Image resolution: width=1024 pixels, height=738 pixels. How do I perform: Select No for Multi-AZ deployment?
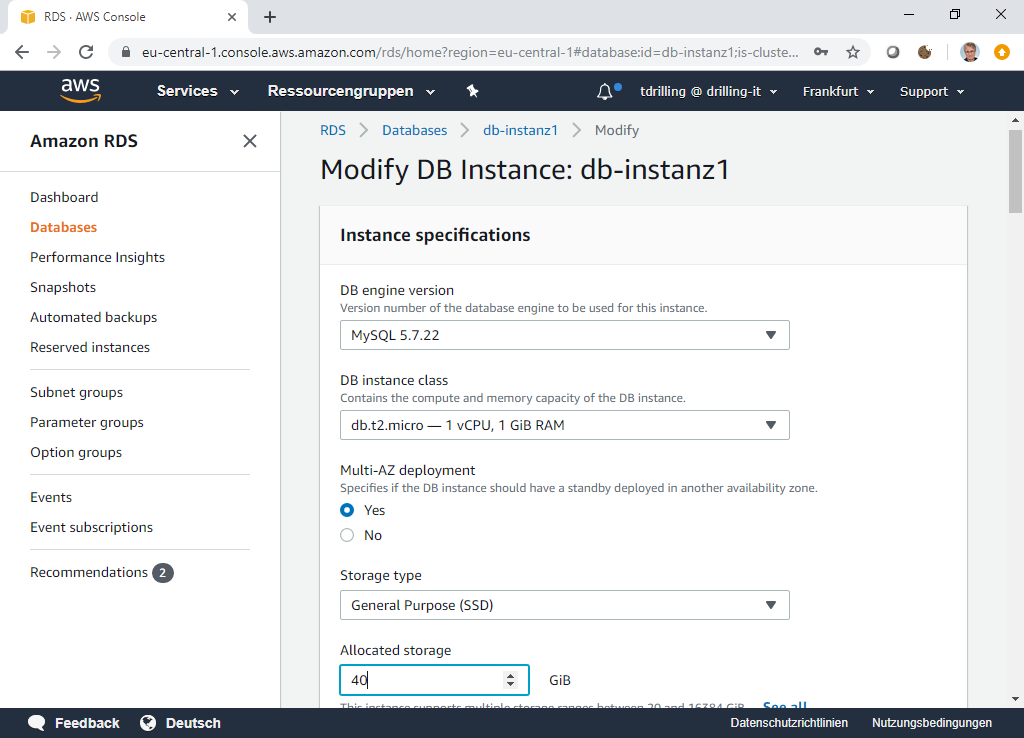coord(347,535)
